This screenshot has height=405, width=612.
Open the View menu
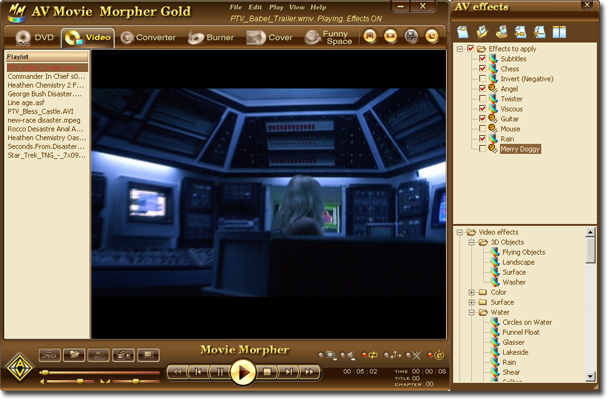(x=297, y=7)
